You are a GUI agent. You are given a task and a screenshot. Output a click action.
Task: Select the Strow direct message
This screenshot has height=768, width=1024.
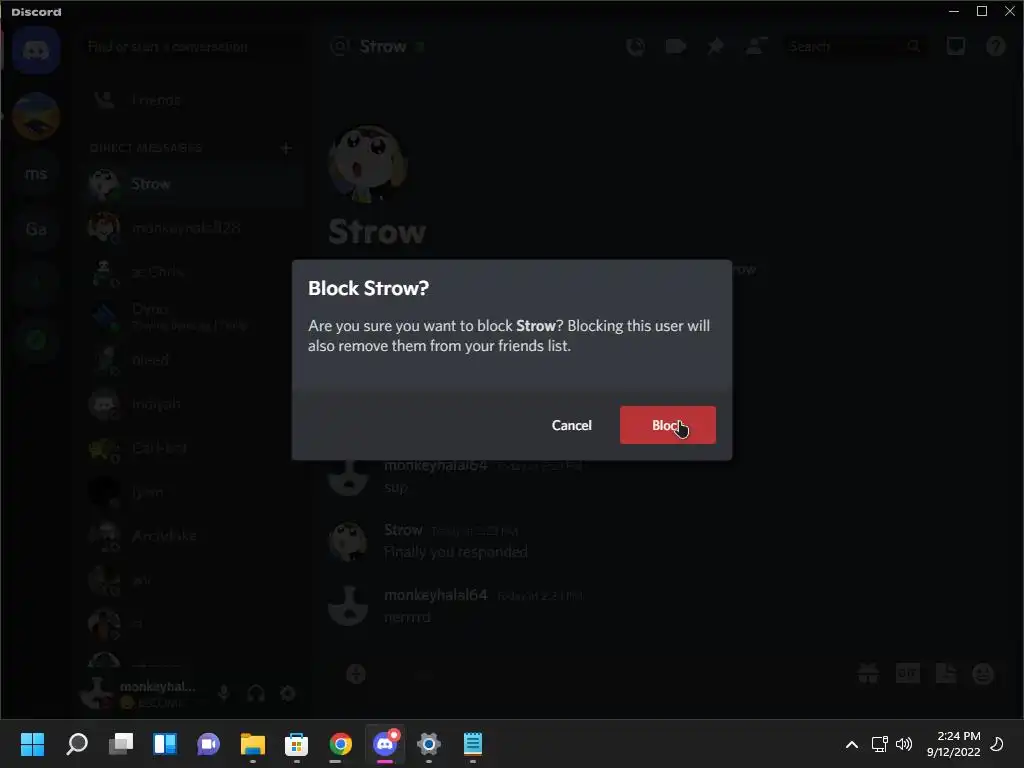(x=194, y=184)
